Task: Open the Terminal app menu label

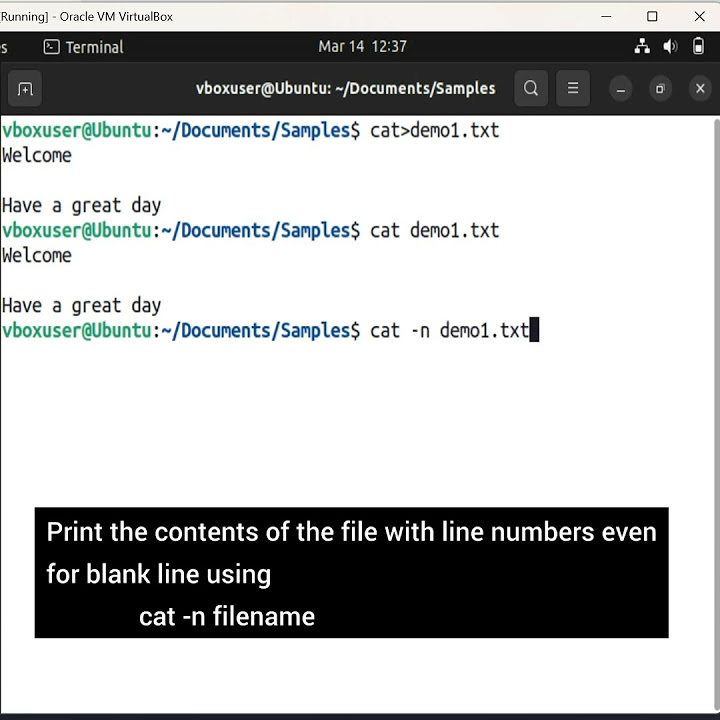Action: click(94, 47)
